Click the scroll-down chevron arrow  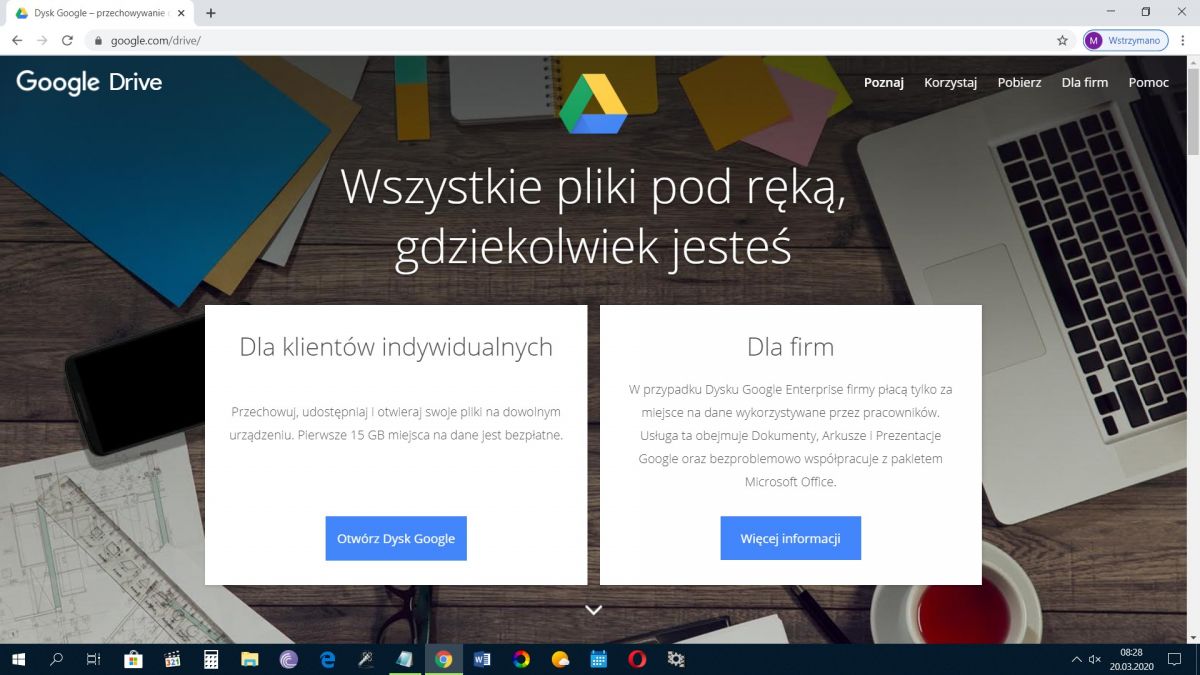coord(593,609)
